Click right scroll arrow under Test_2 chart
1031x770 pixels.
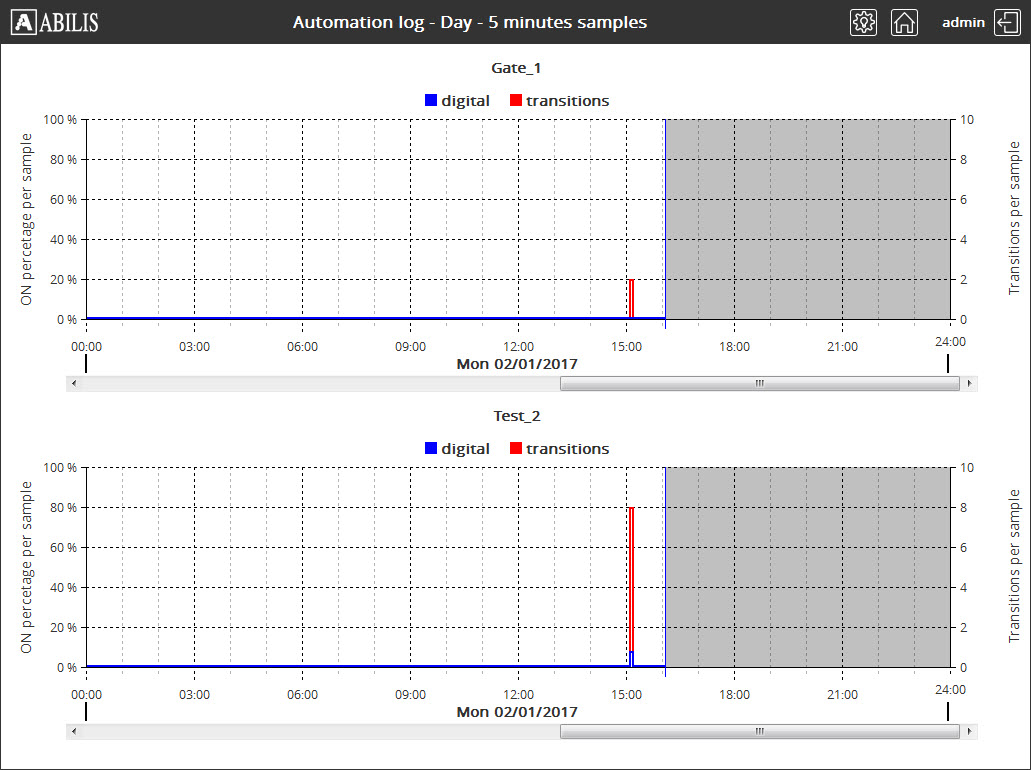[x=968, y=731]
